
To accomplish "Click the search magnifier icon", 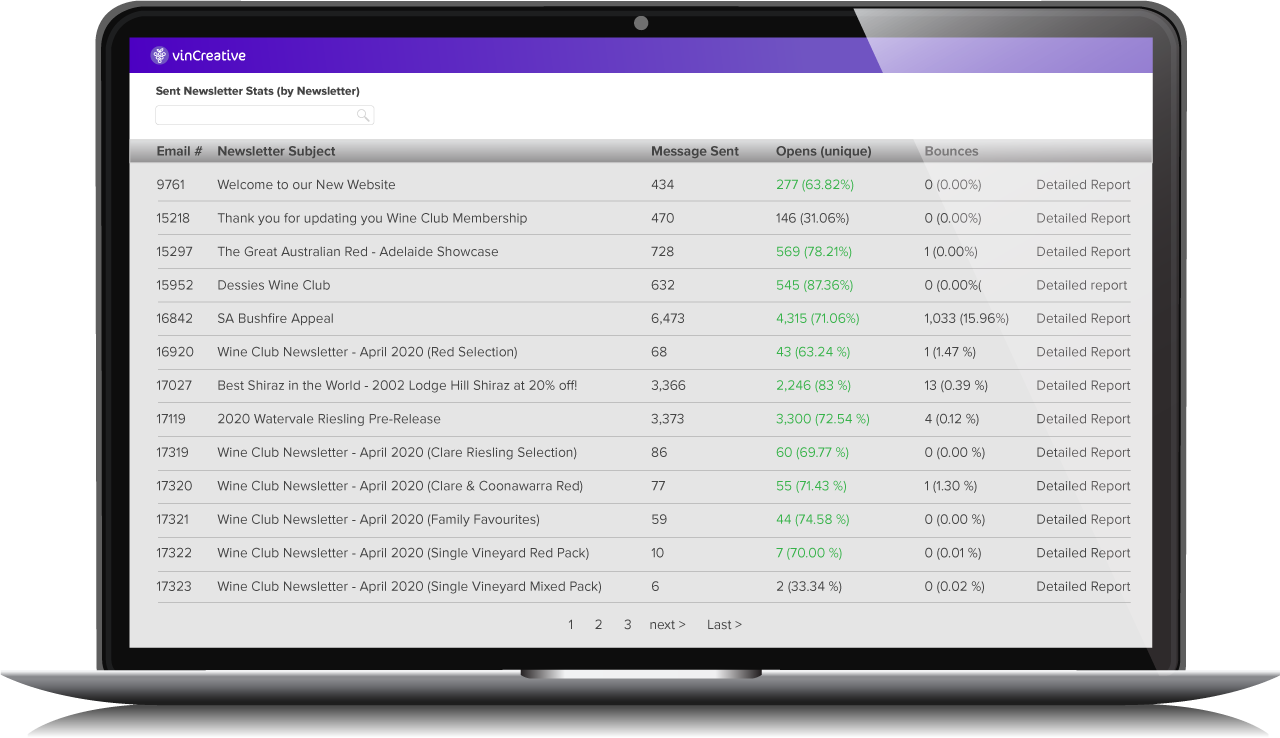I will (x=363, y=116).
